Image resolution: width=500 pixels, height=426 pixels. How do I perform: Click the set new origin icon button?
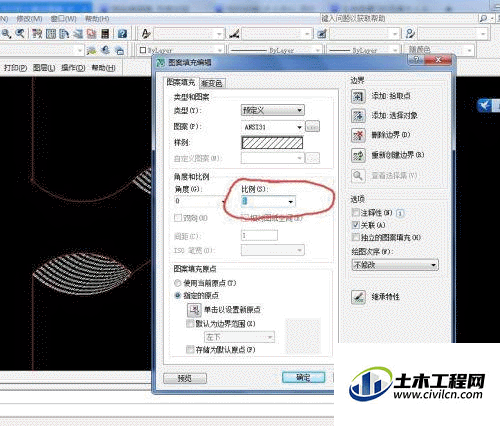coord(194,310)
